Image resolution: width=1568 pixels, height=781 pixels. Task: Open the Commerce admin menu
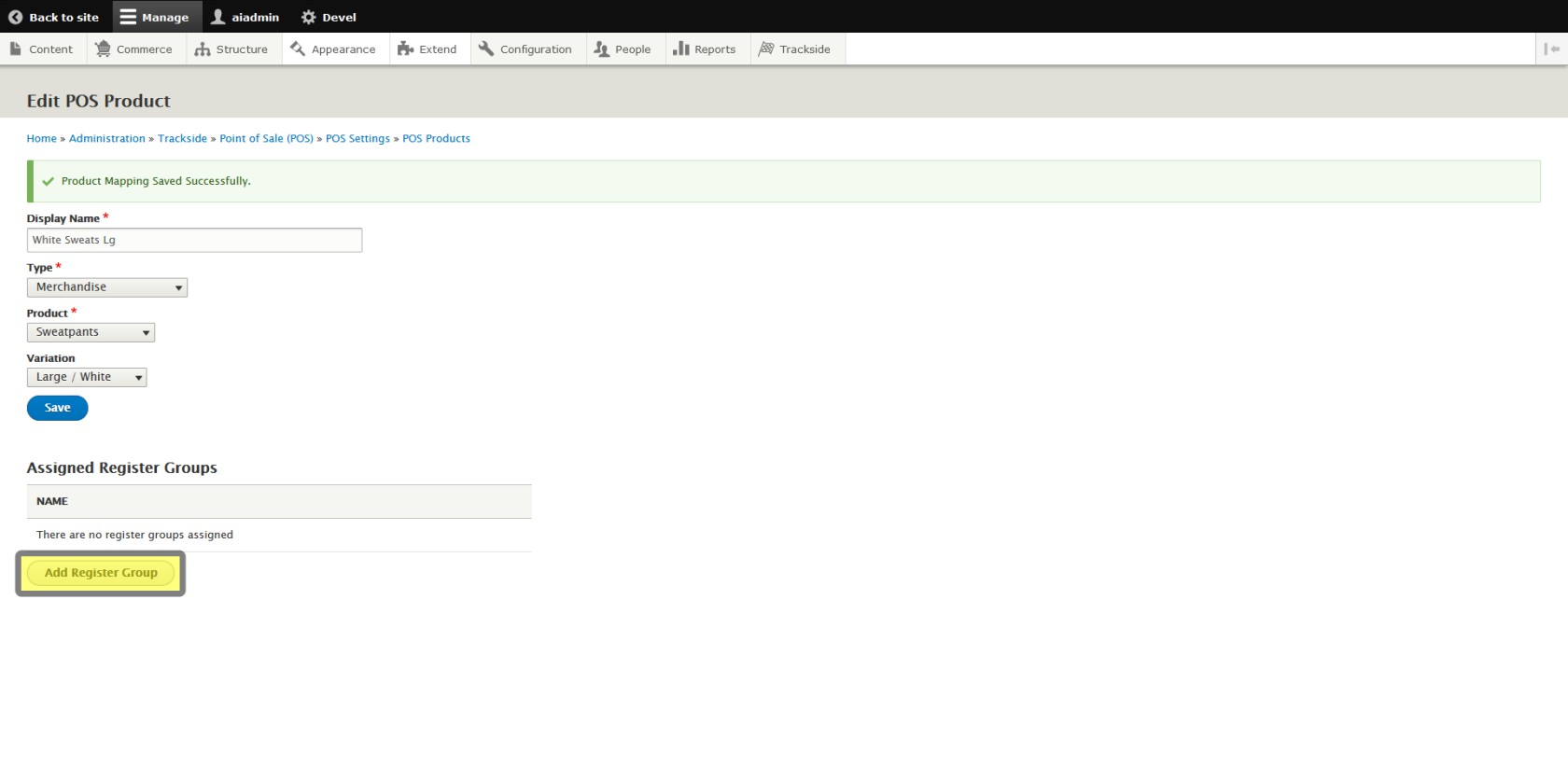point(135,49)
